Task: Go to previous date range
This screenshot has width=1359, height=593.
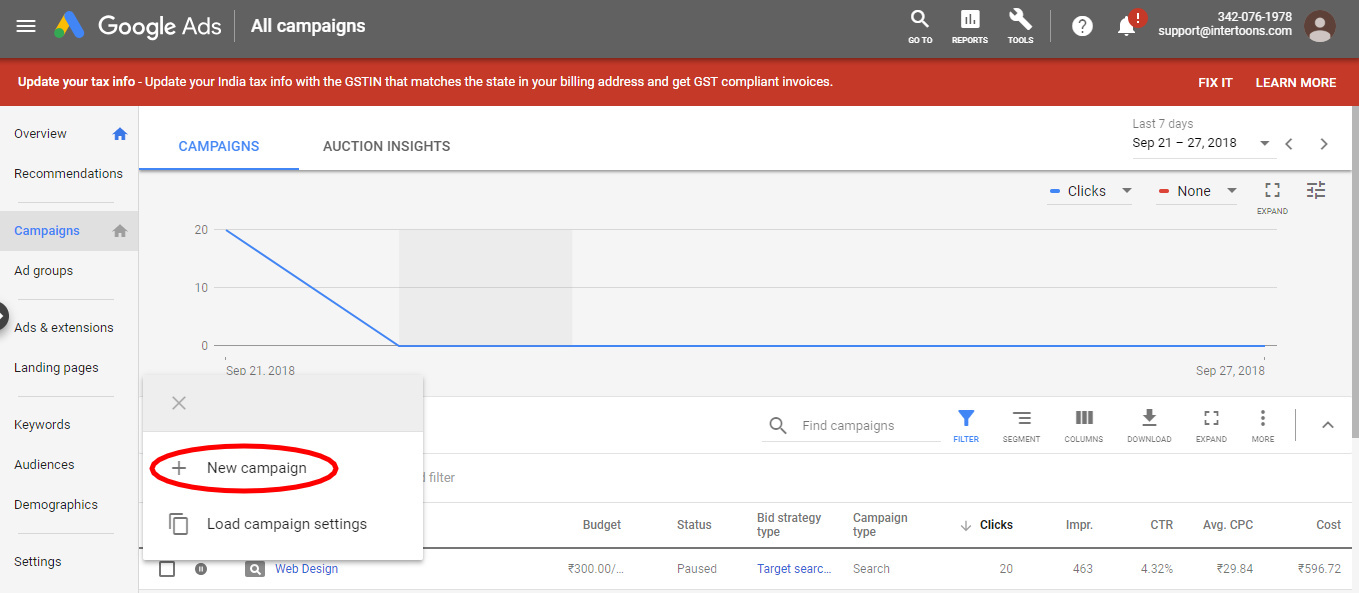Action: coord(1289,144)
